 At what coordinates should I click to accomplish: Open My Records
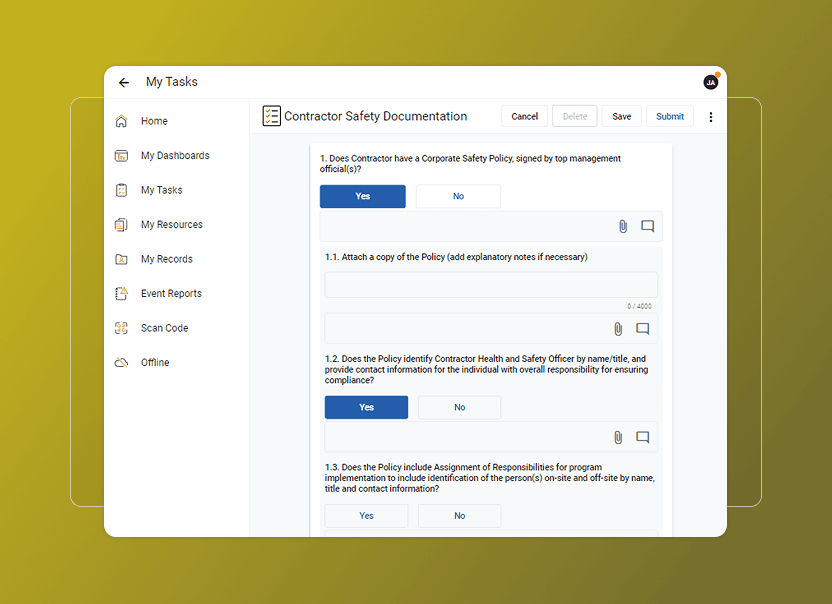pyautogui.click(x=168, y=259)
